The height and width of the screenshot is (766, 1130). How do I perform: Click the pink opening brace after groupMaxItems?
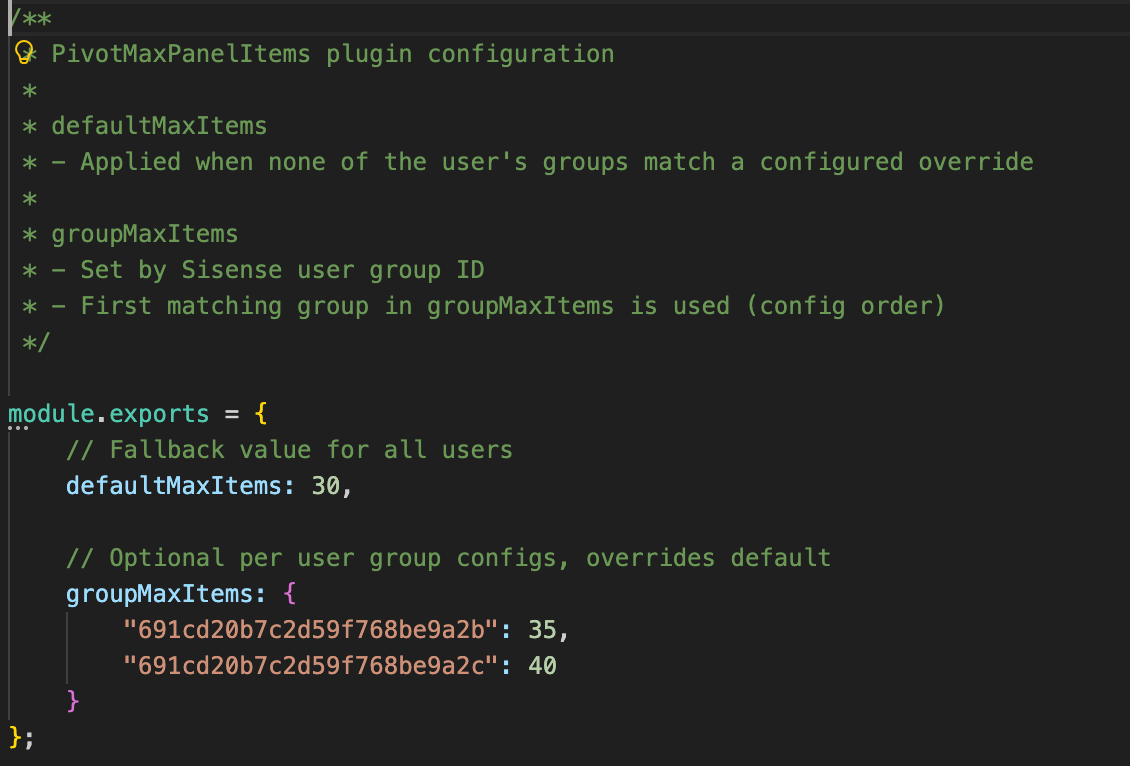(x=290, y=594)
